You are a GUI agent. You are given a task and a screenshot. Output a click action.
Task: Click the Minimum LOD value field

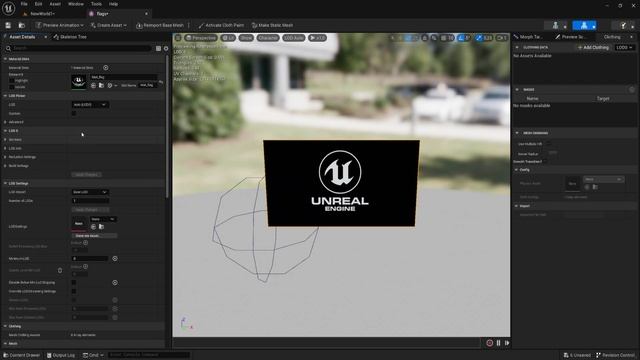90,259
